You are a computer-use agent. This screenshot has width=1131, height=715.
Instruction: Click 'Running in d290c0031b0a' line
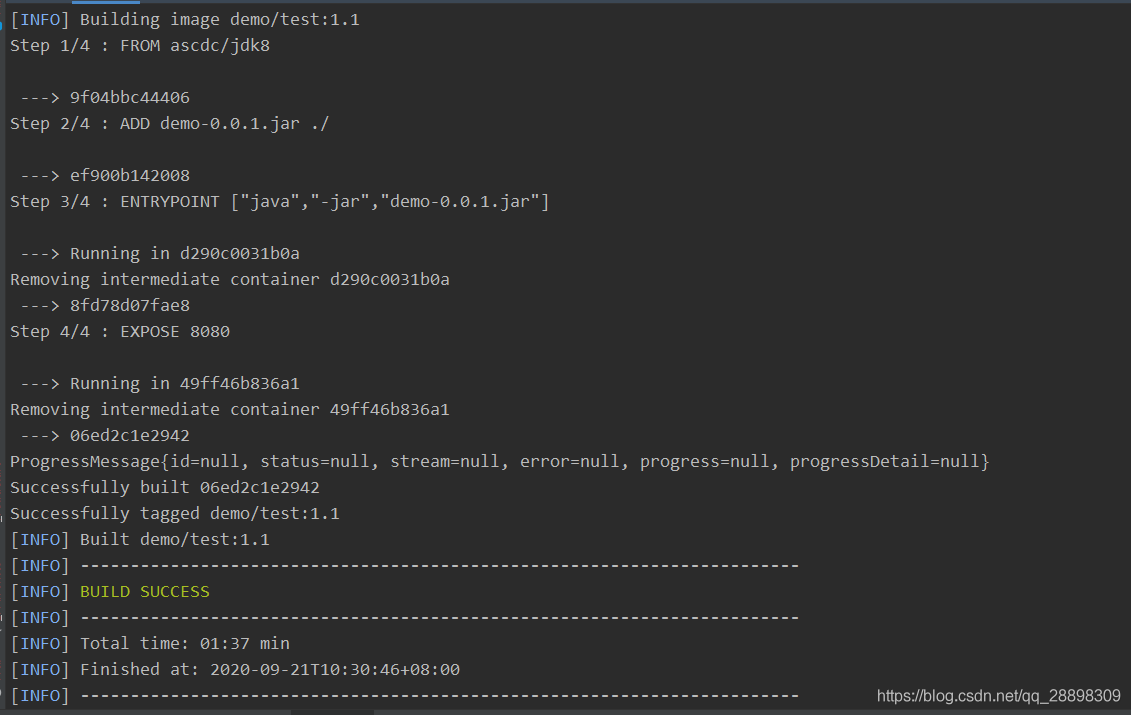point(160,254)
